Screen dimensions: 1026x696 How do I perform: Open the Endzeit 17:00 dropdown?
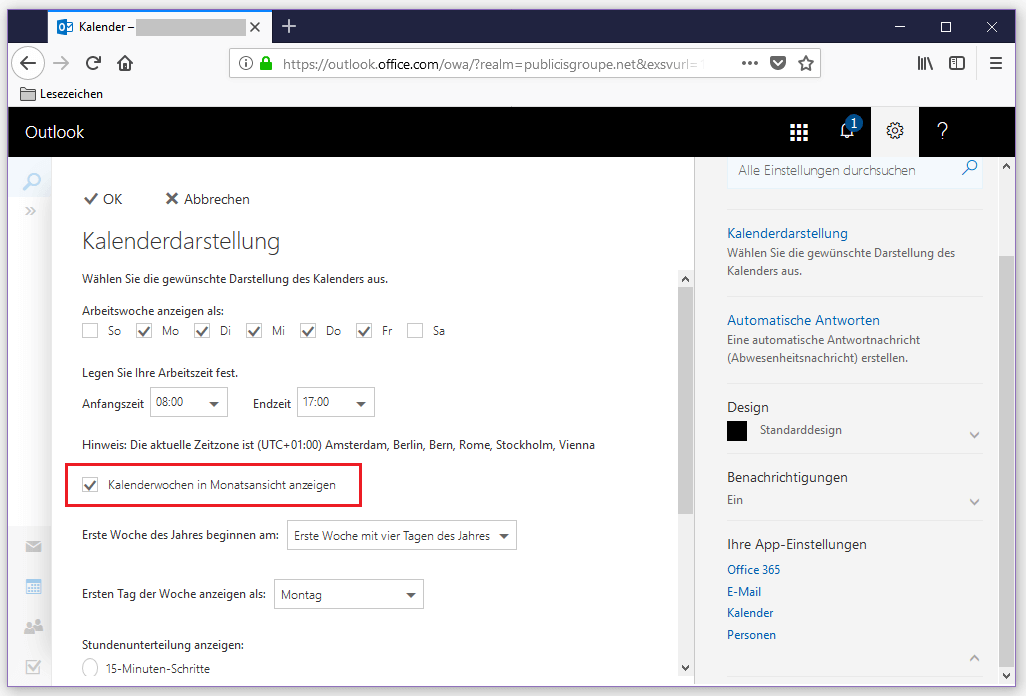click(x=336, y=403)
